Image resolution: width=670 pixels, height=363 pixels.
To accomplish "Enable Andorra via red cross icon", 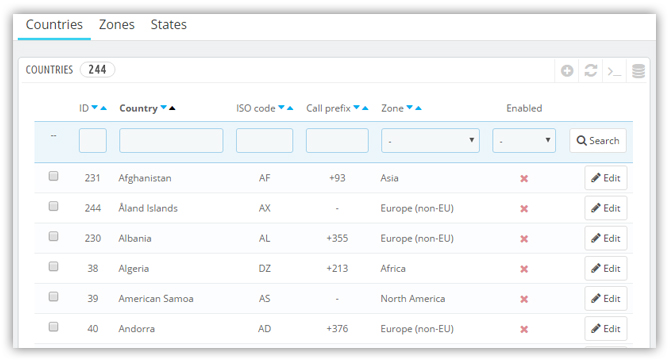I will [524, 329].
